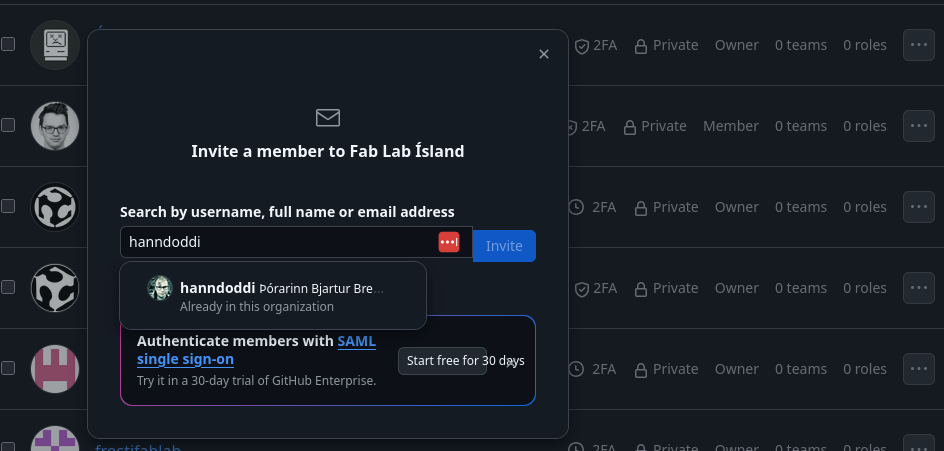
Task: Select hanndoddi avatar in search suggestion
Action: click(160, 288)
